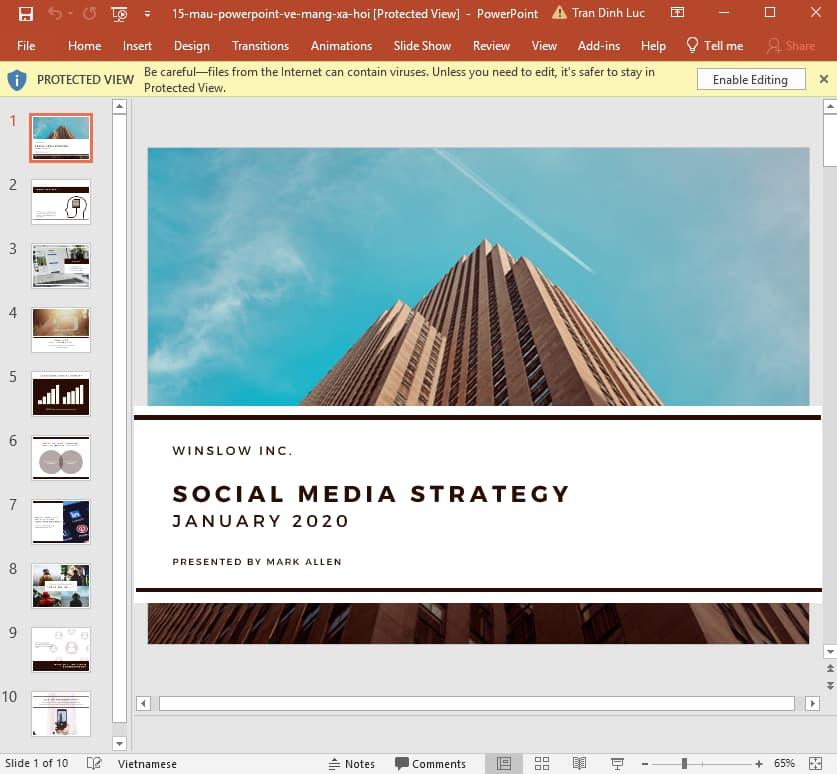
Task: Open the Tell me search box
Action: point(714,45)
